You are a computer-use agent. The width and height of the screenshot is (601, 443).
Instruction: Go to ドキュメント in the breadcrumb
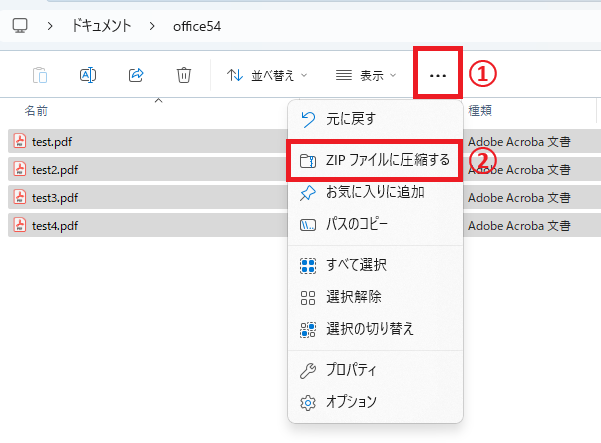(x=102, y=26)
